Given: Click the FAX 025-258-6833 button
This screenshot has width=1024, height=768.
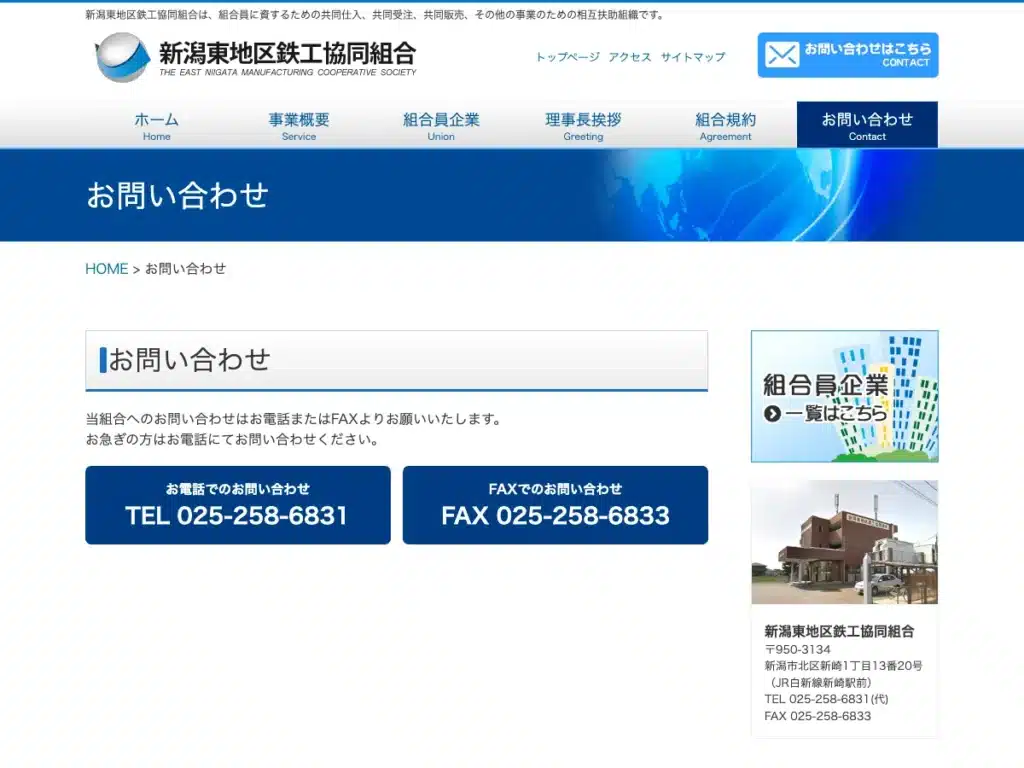Looking at the screenshot, I should click(555, 505).
